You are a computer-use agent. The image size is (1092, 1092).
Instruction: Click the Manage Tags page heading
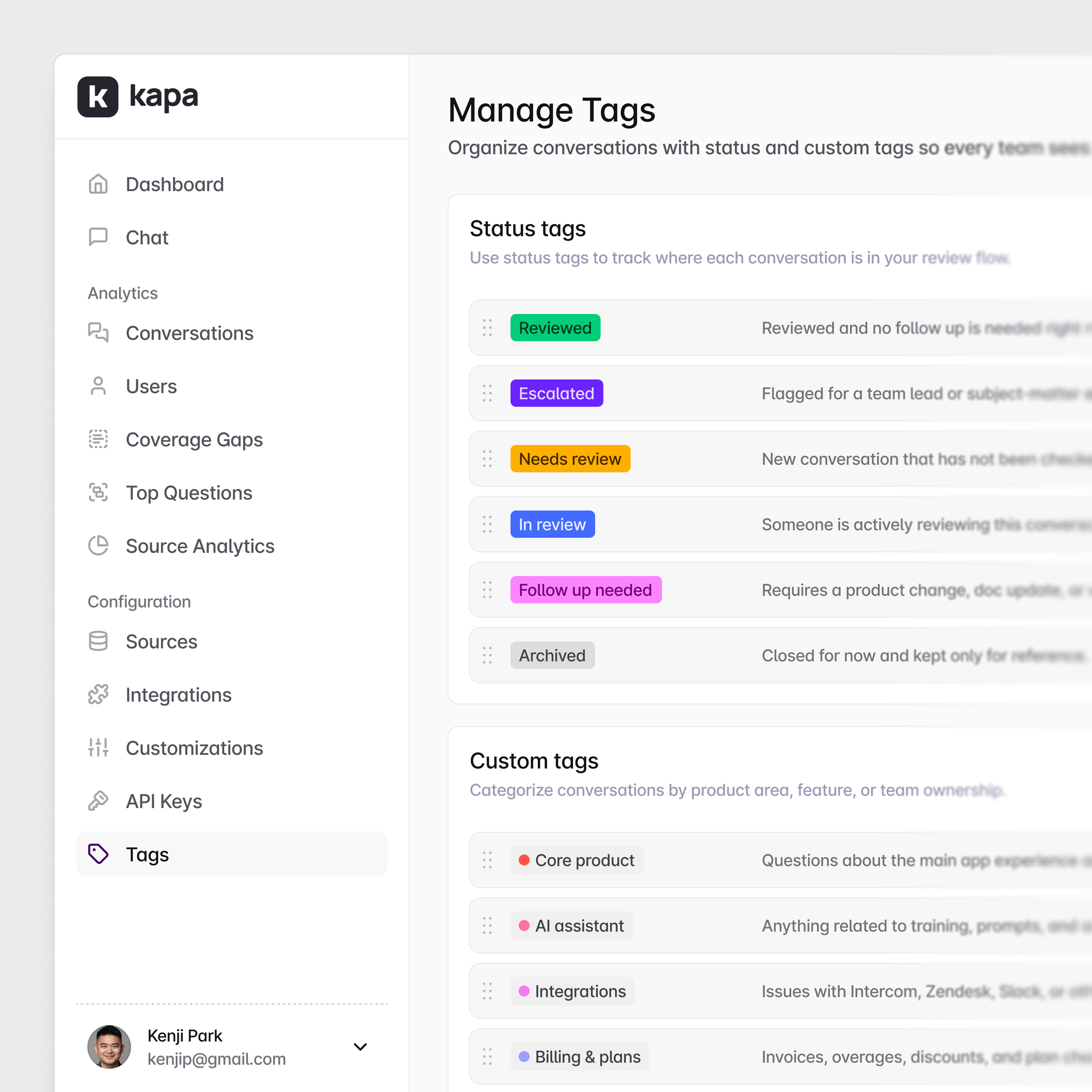pyautogui.click(x=551, y=110)
